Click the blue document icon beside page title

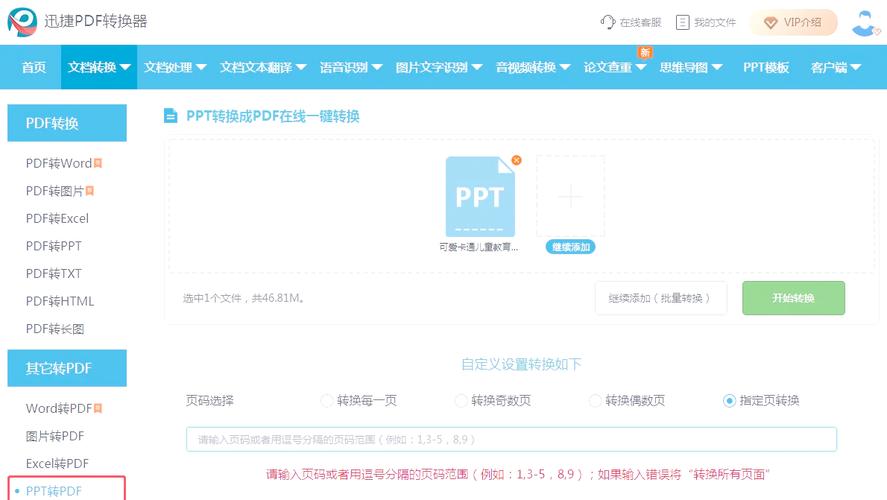pos(170,116)
